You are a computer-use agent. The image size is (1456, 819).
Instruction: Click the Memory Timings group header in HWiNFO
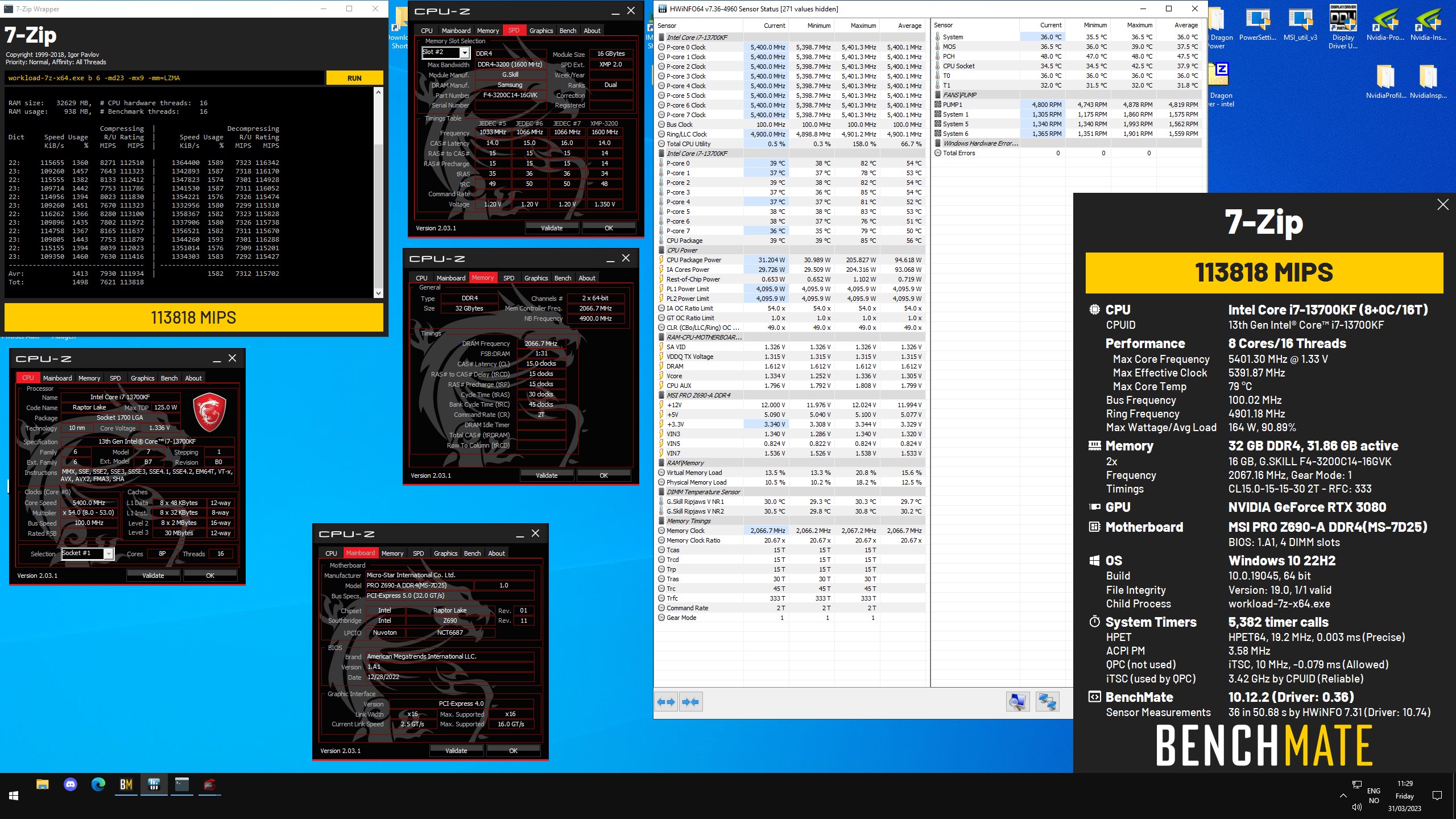(791, 521)
